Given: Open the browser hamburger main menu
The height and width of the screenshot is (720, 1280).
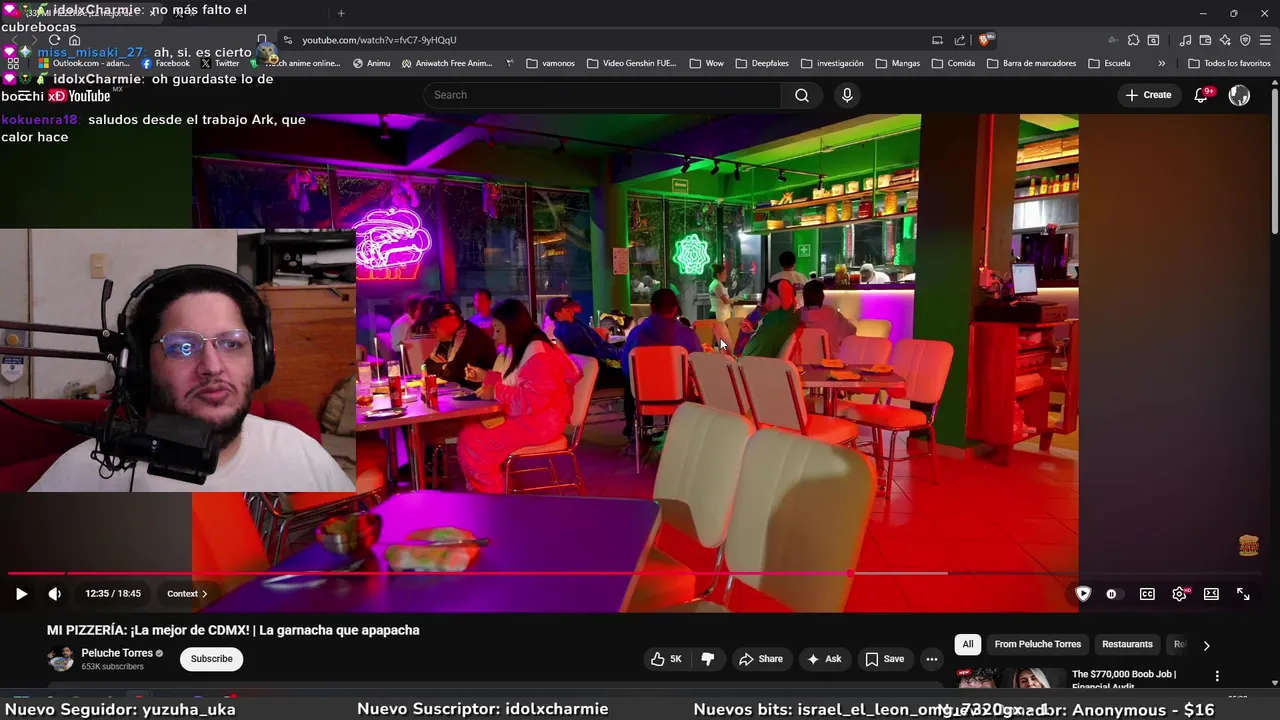Looking at the screenshot, I should (x=1265, y=40).
